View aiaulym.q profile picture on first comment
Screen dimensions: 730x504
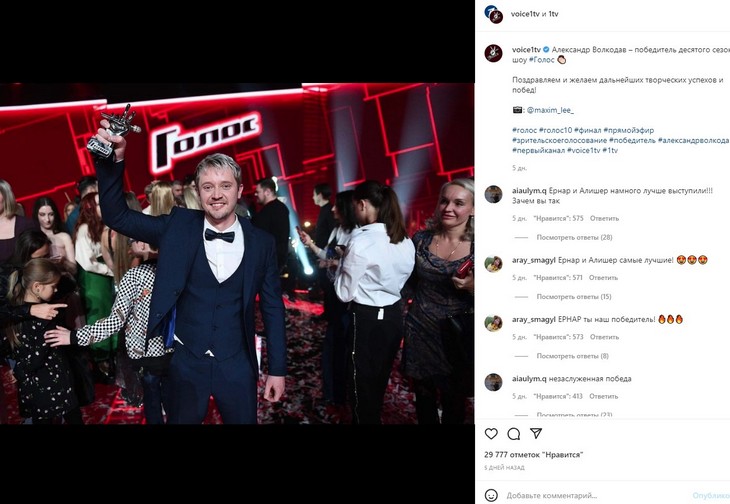493,194
